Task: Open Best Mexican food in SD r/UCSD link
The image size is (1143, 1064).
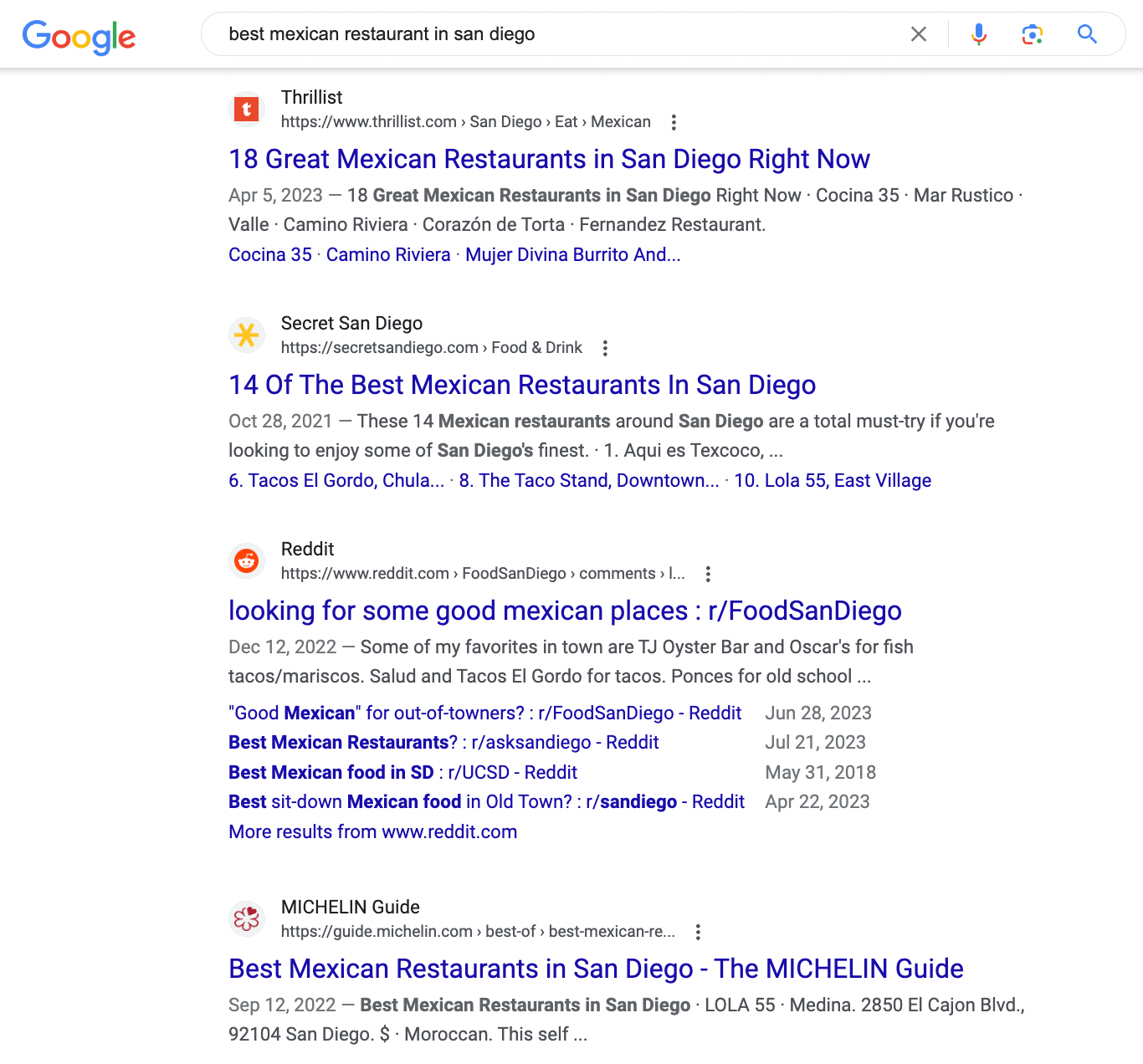Action: (402, 772)
